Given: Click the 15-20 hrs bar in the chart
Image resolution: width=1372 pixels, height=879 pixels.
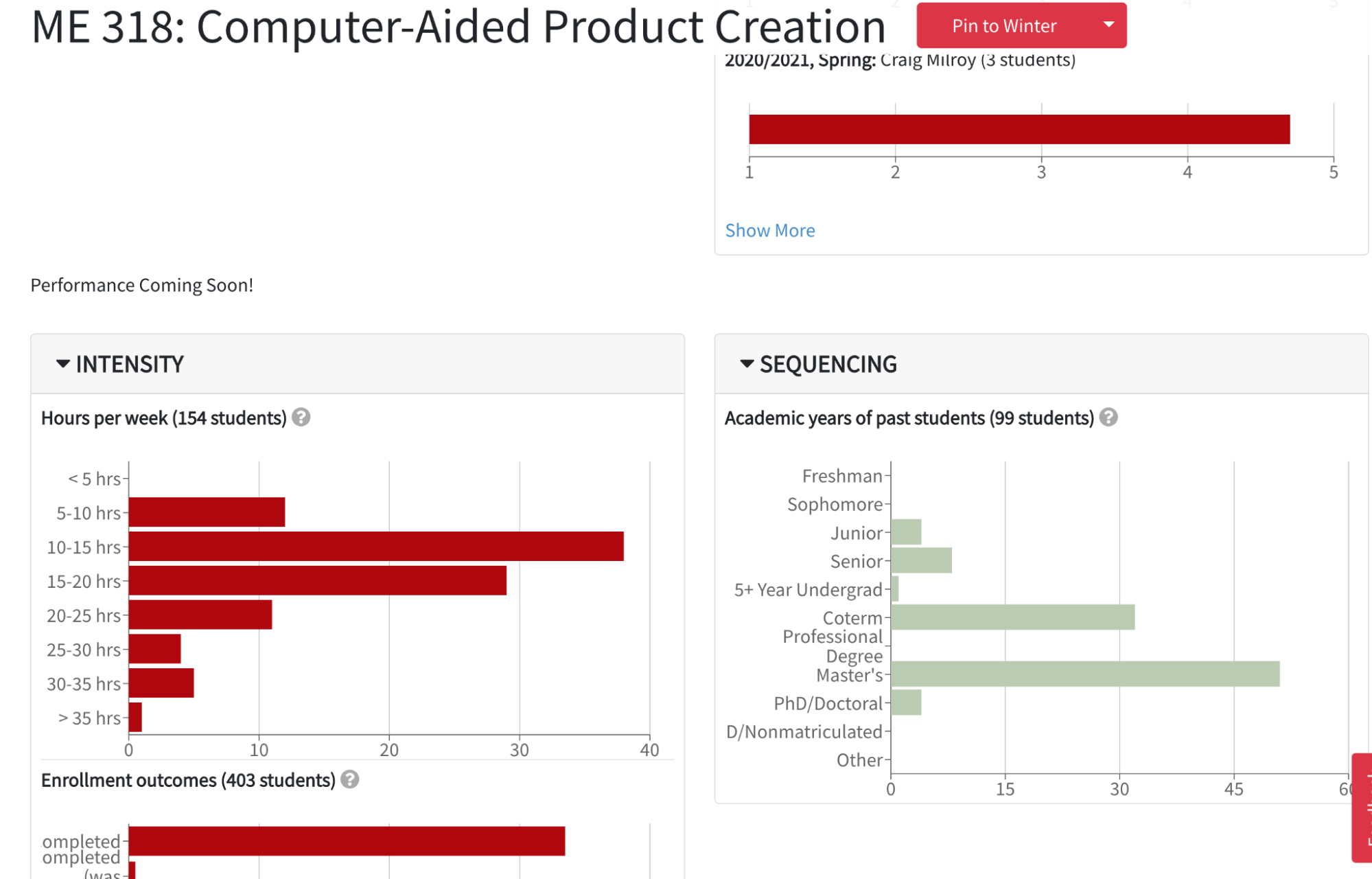Looking at the screenshot, I should (317, 581).
